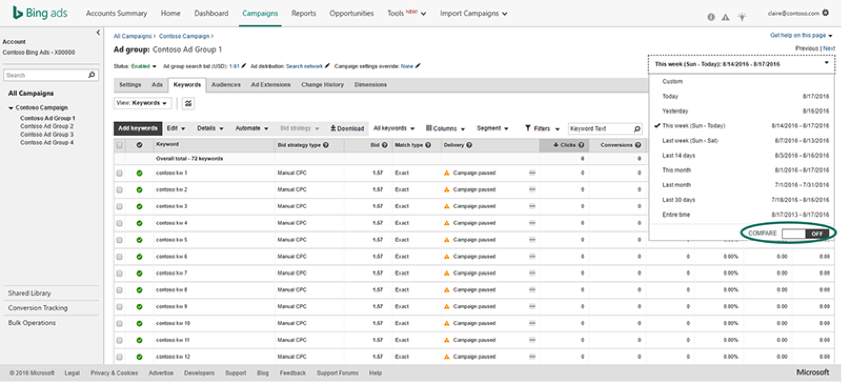Check the box for contoso kw 1

[119, 174]
